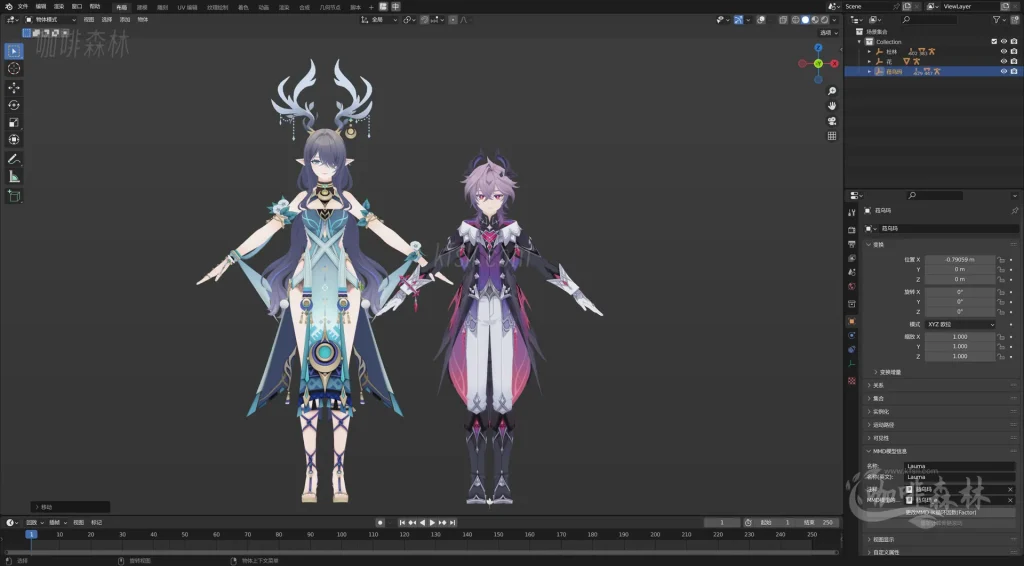Image resolution: width=1024 pixels, height=566 pixels.
Task: Click the viewport pan hand icon
Action: click(x=832, y=106)
